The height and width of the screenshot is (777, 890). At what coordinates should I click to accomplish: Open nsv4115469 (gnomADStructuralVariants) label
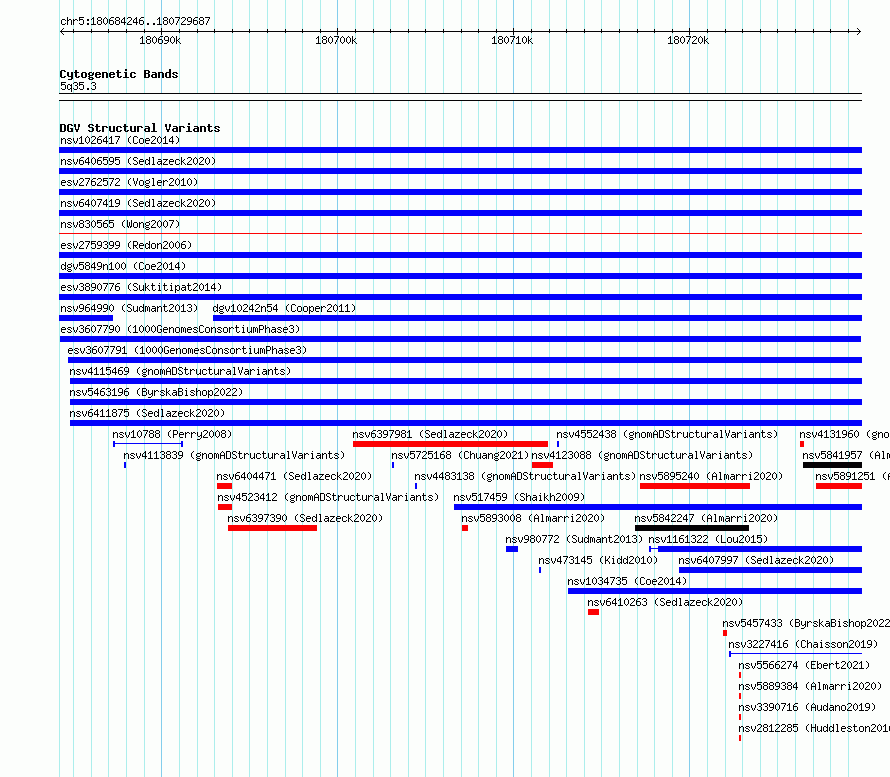click(180, 371)
